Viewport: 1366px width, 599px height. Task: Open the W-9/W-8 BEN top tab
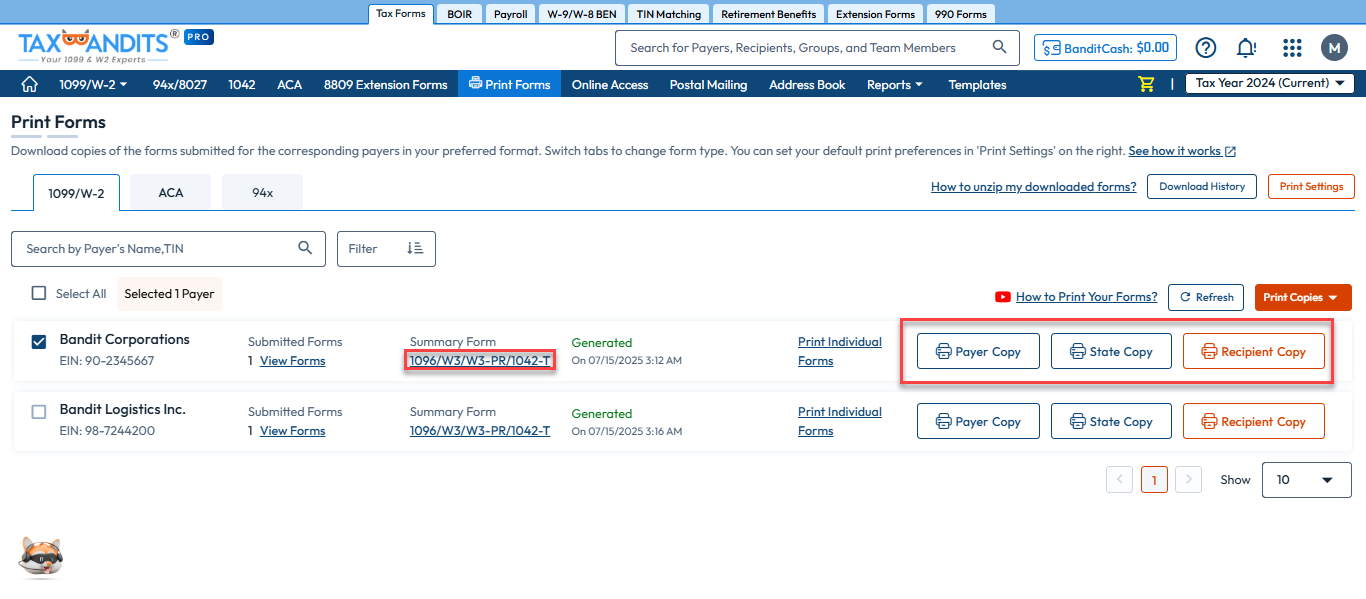582,14
